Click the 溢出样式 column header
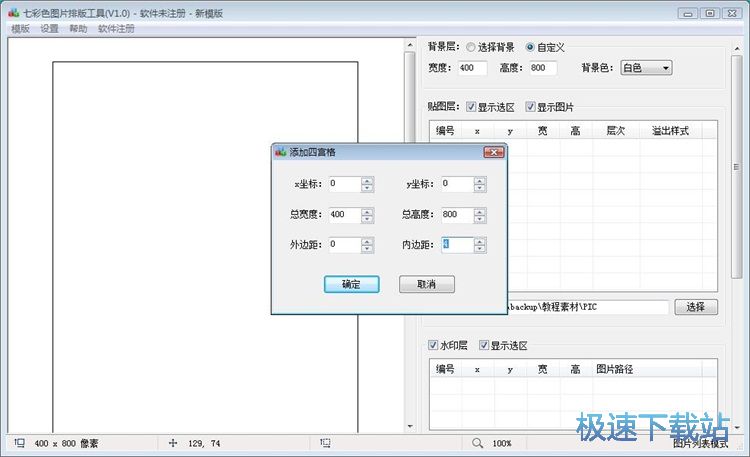The width and height of the screenshot is (750, 457). (x=670, y=131)
